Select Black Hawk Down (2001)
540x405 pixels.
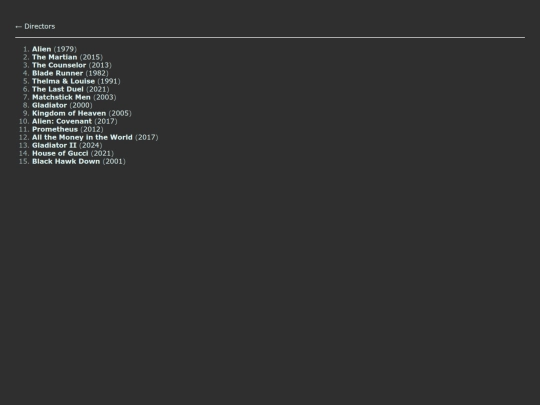tap(79, 162)
